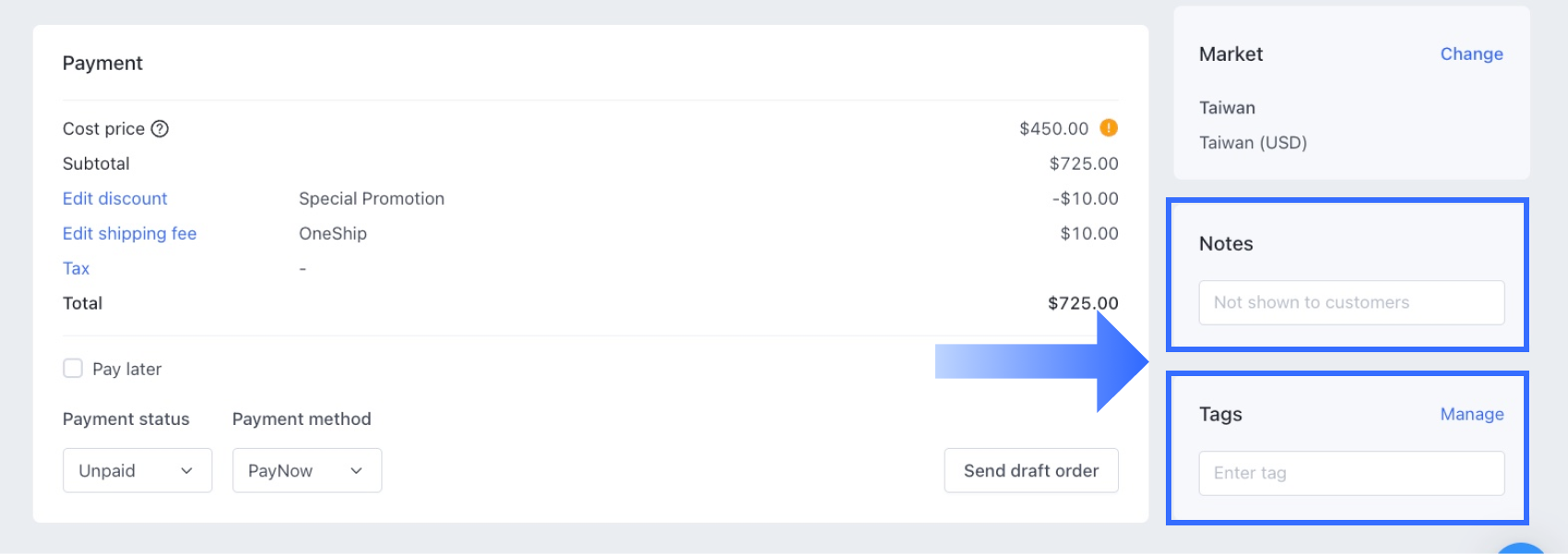Click the Cost price help question-mark icon
Viewport: 1568px width, 554px height.
pos(160,129)
